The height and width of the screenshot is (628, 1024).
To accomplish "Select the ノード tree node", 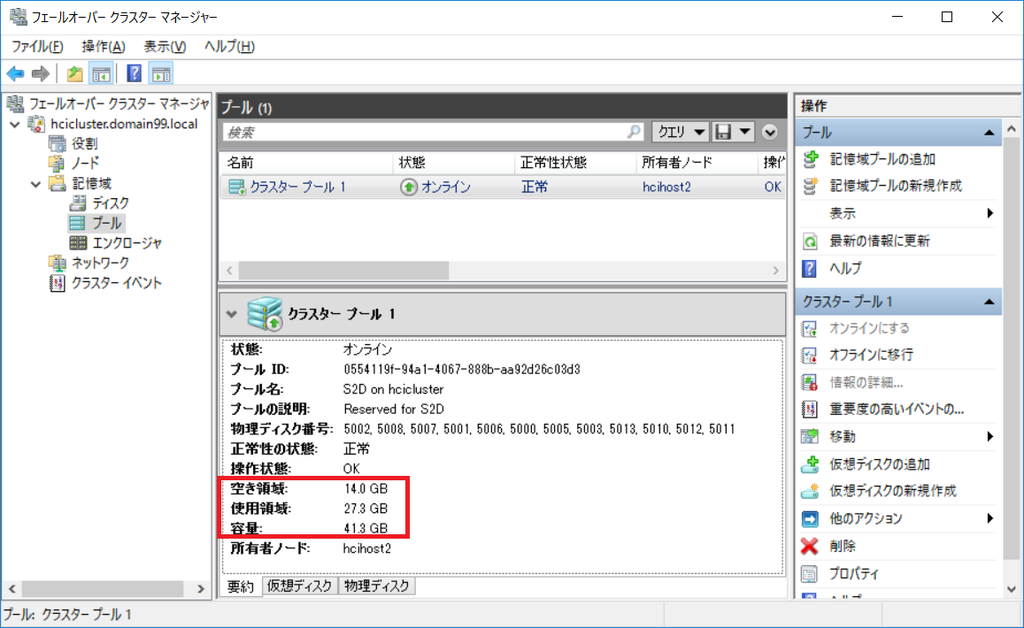I will pyautogui.click(x=85, y=163).
